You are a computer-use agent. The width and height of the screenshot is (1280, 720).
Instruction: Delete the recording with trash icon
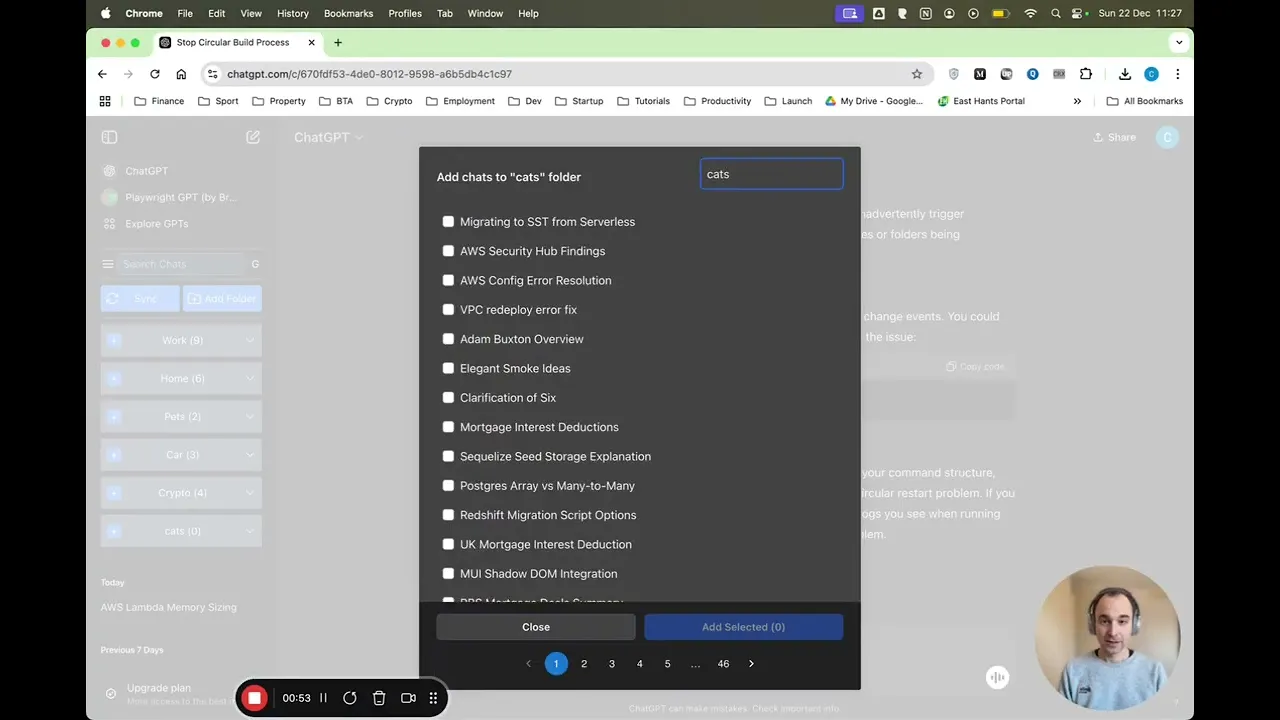pos(379,698)
